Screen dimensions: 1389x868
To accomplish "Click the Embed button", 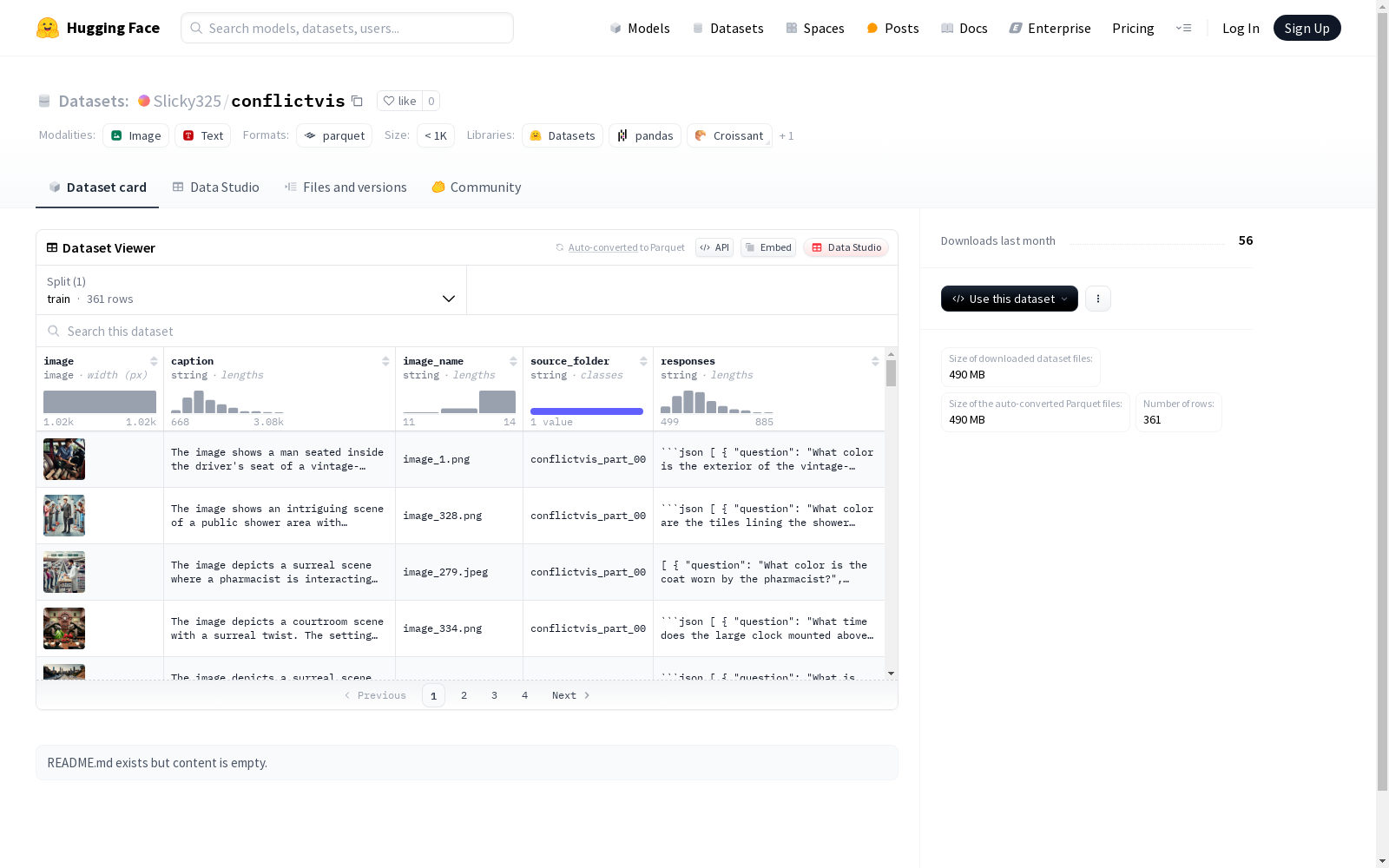I will tap(768, 247).
